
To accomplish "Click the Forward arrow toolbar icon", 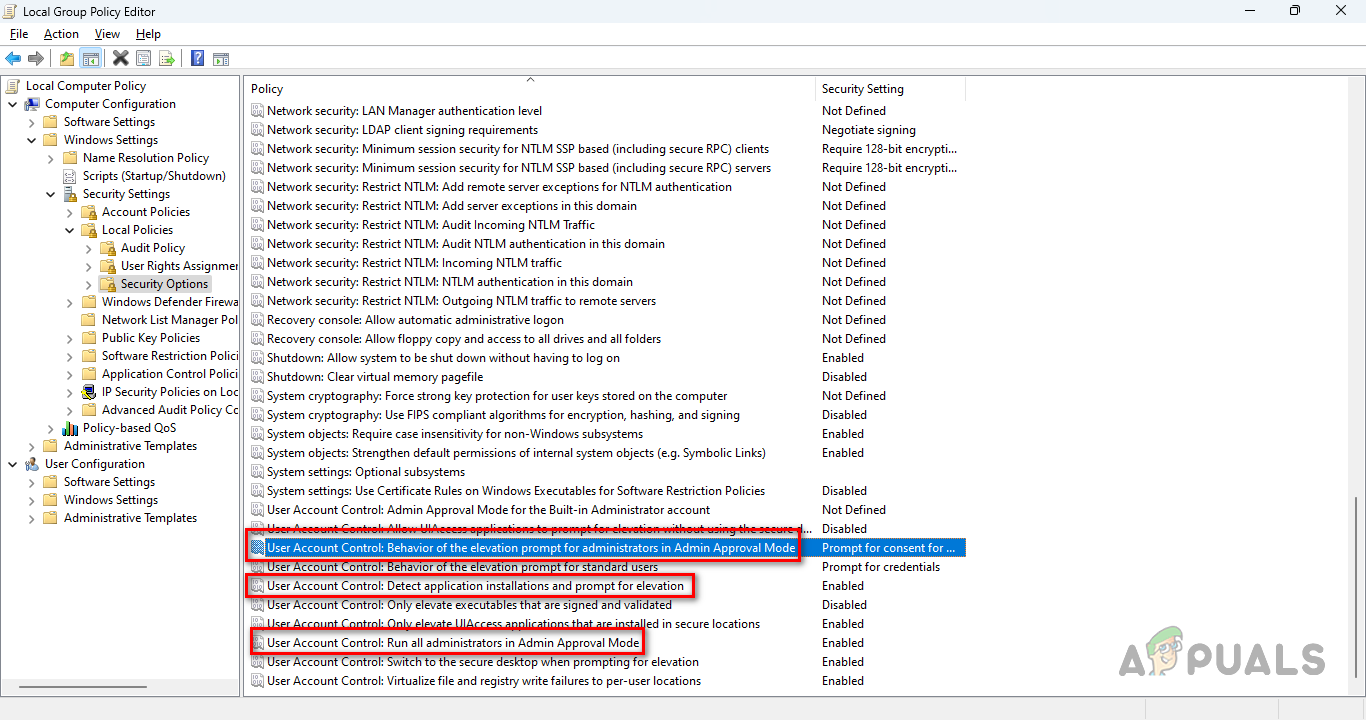I will (36, 57).
